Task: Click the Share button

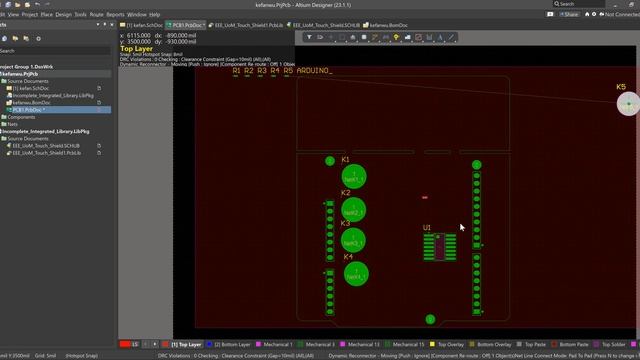Action: 569,14
